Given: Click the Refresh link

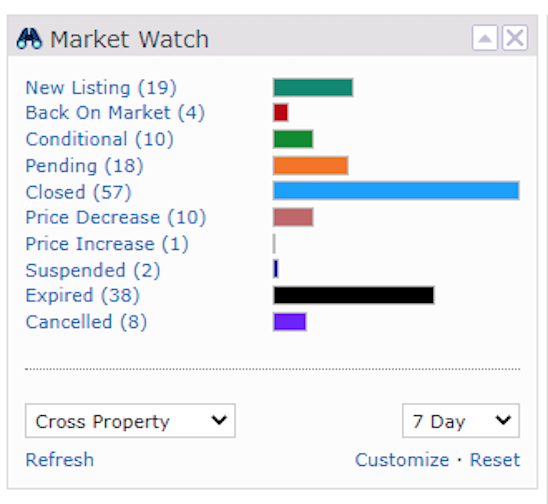Looking at the screenshot, I should click(60, 460).
